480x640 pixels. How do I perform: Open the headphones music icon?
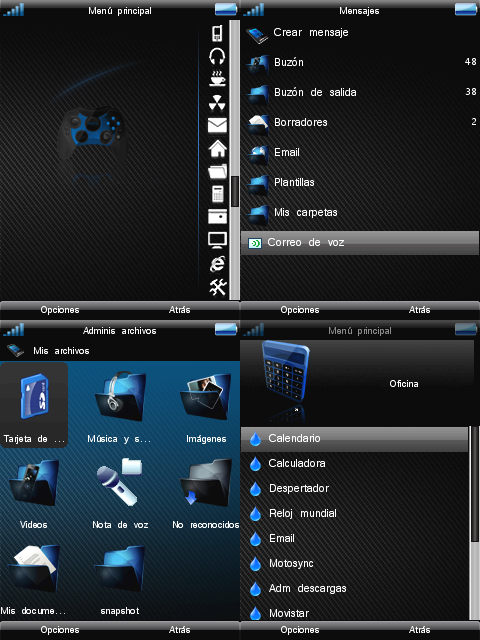pos(217,56)
